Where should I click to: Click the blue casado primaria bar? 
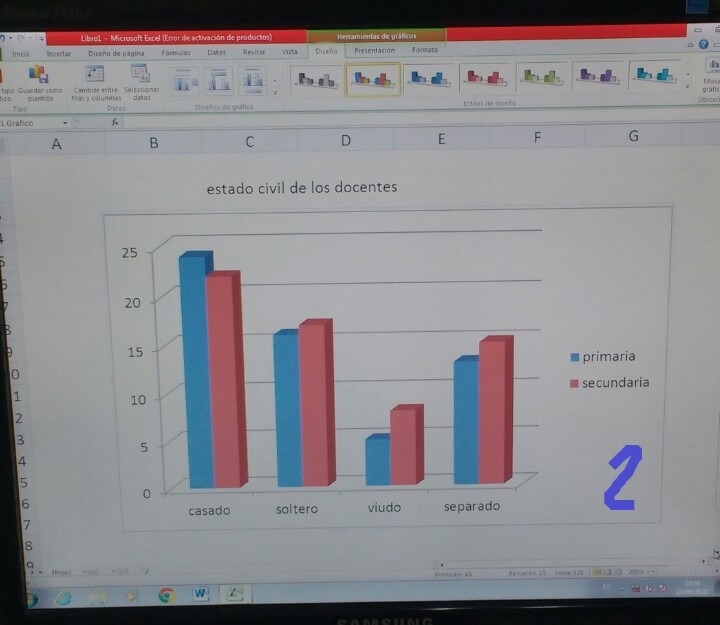(197, 371)
